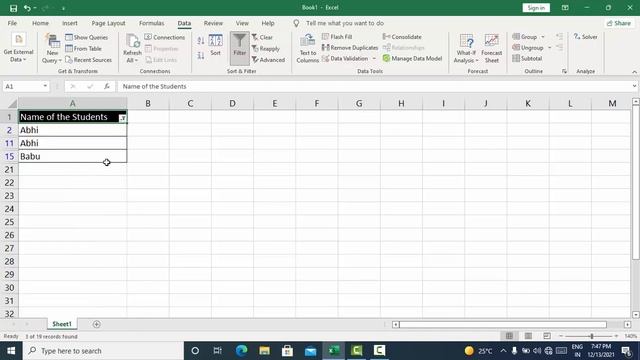Switch to the Home tab
Viewport: 640px width, 360px height.
[40, 23]
